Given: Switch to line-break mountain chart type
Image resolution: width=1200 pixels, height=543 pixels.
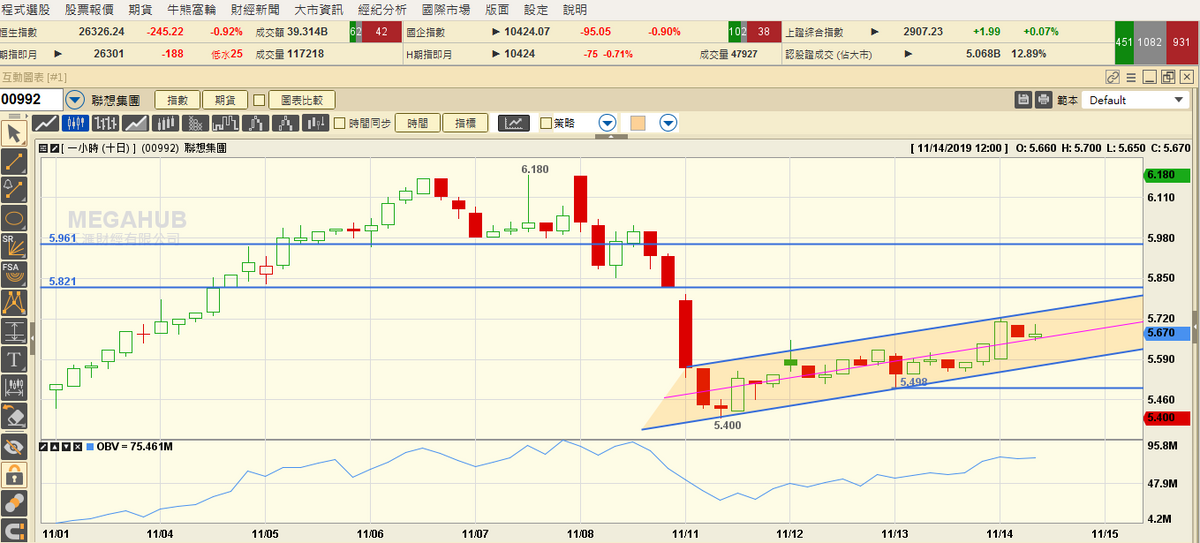Looking at the screenshot, I should [x=286, y=123].
